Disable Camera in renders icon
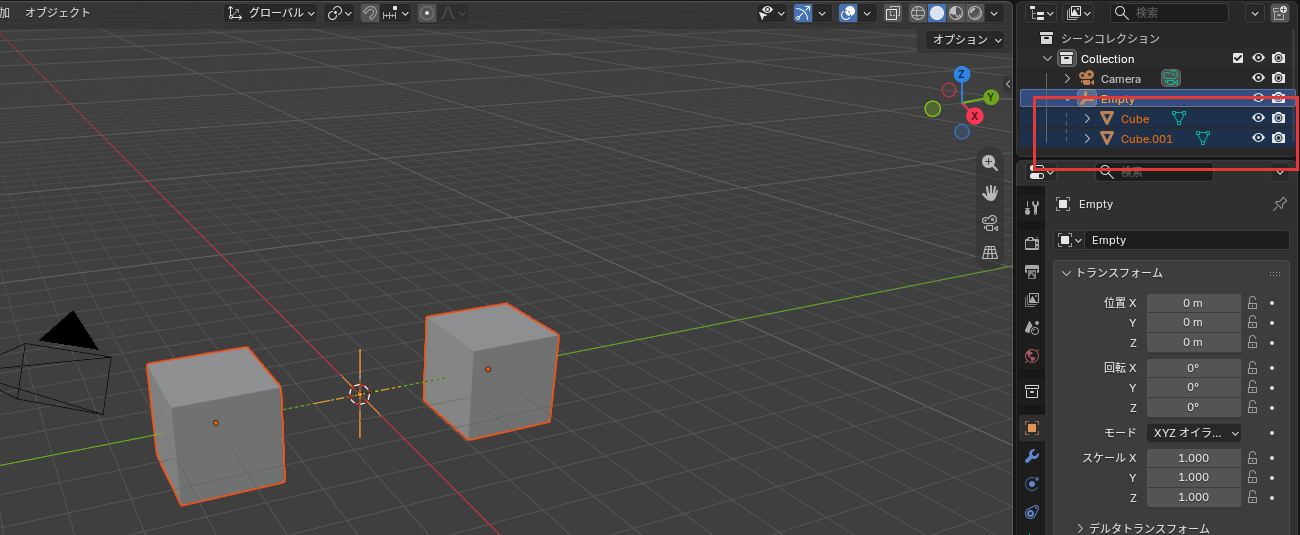 (1278, 78)
